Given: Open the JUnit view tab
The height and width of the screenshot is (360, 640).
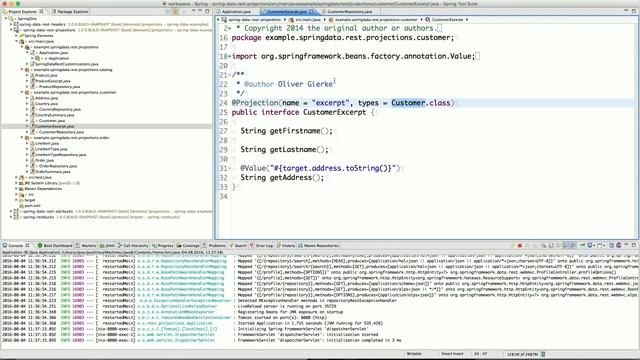Looking at the screenshot, I should (107, 246).
